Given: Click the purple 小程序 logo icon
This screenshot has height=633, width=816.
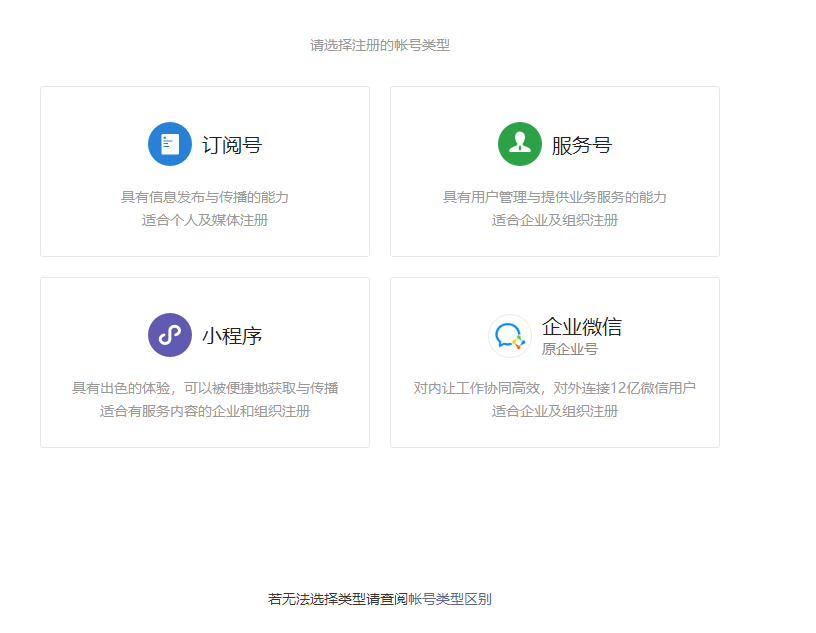Looking at the screenshot, I should click(x=170, y=335).
